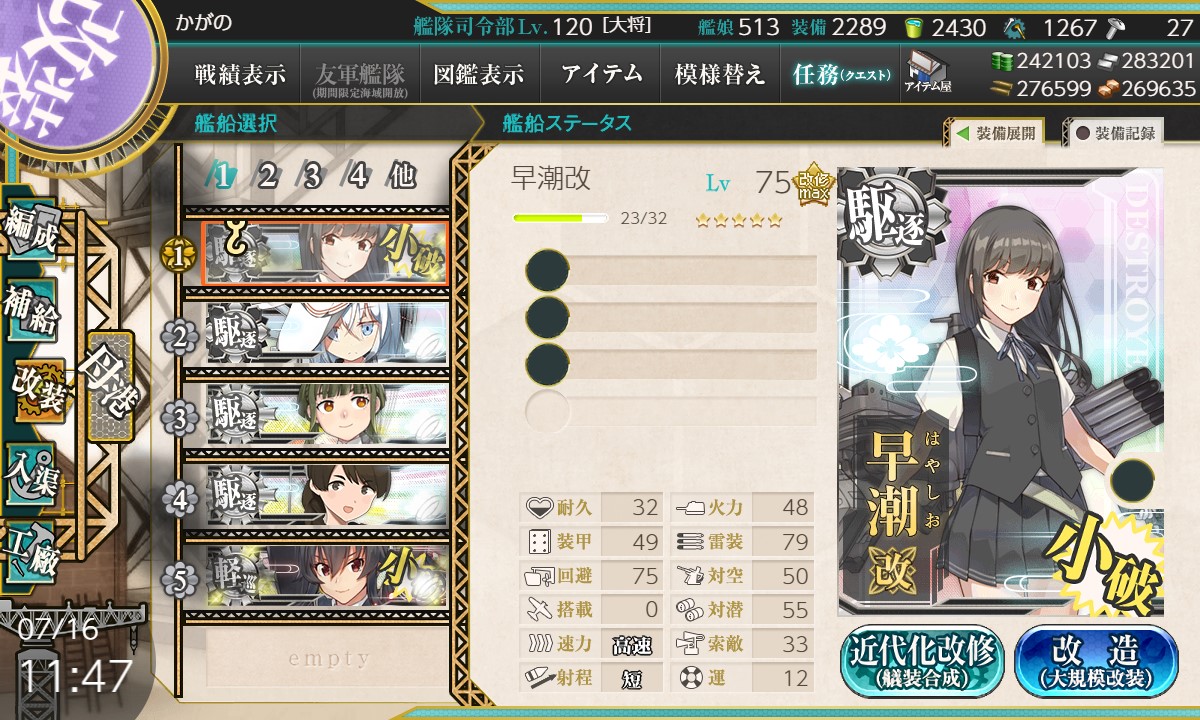The width and height of the screenshot is (1200, 720).
Task: Select the fifth ship light cruiser banner
Action: [326, 575]
